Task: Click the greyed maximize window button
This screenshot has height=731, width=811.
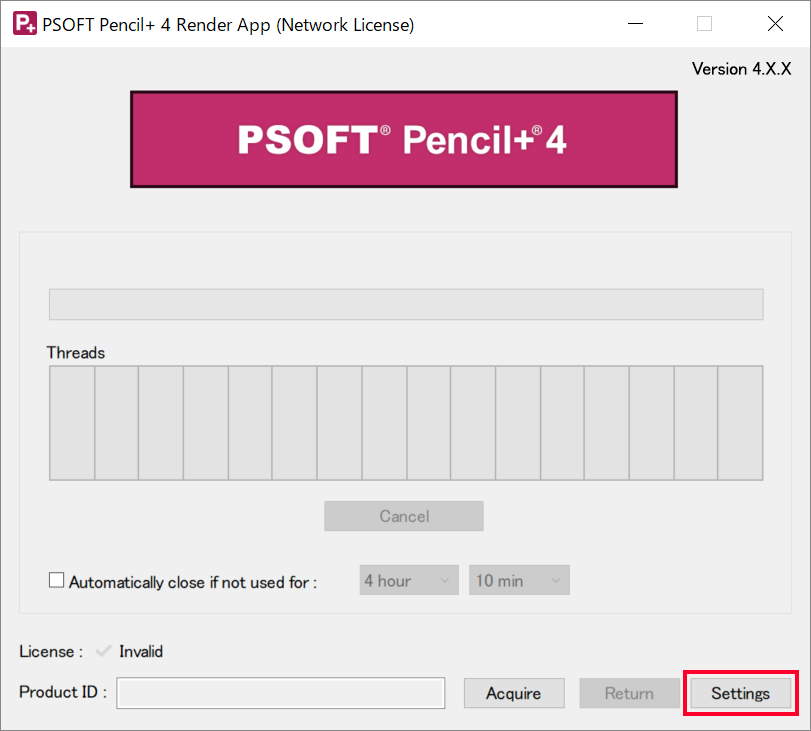Action: point(704,24)
